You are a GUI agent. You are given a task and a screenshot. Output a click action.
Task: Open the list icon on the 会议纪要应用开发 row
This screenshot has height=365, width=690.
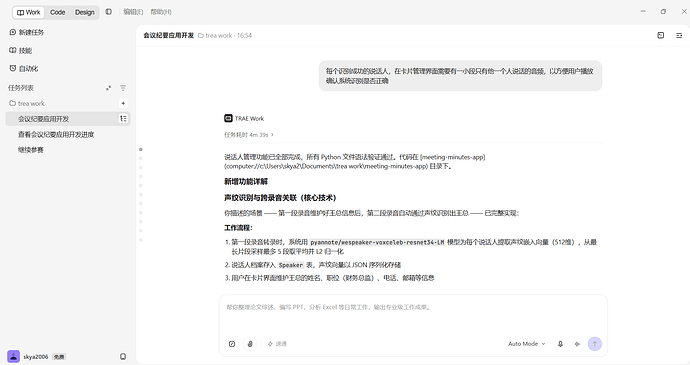tap(123, 118)
